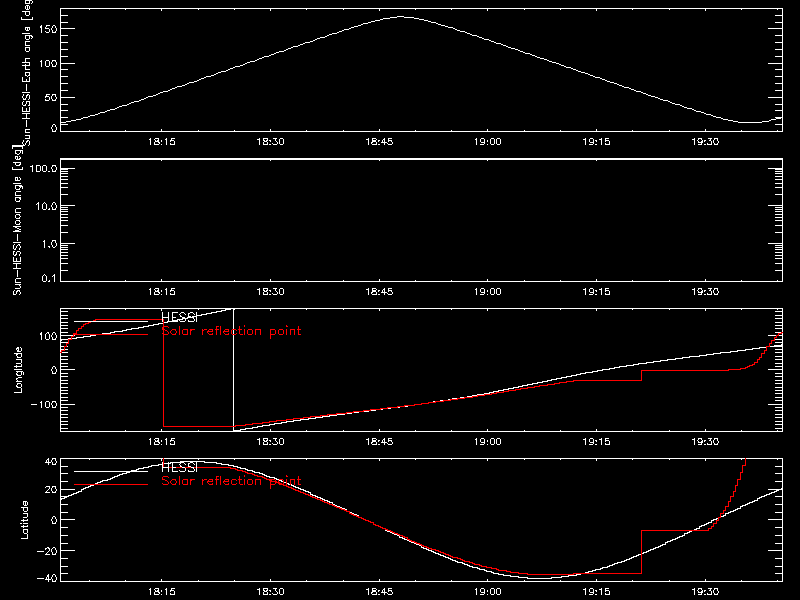
Task: Click the 19:30 label under the Longitude plot
Action: coord(705,441)
